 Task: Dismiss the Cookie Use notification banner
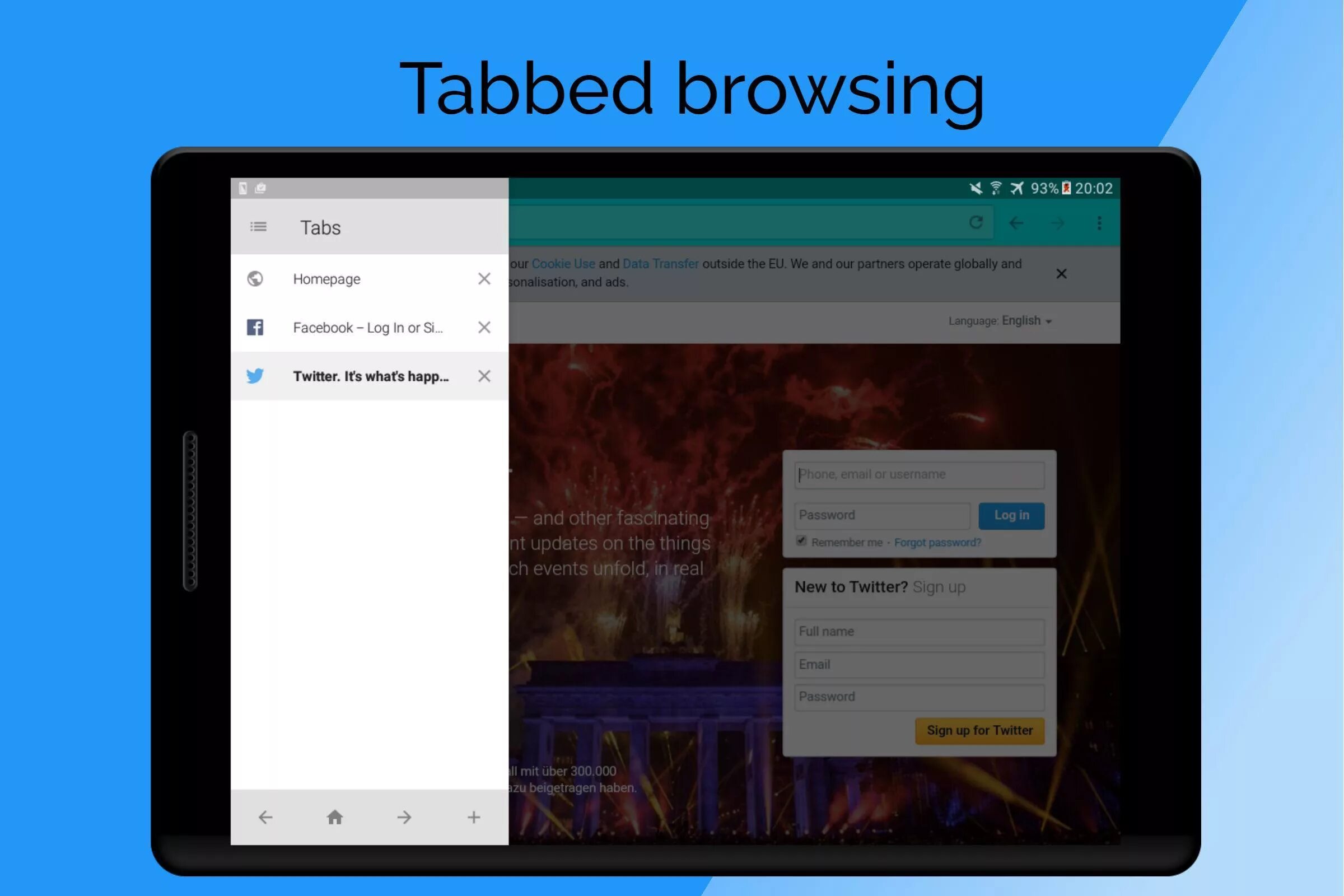tap(1062, 273)
